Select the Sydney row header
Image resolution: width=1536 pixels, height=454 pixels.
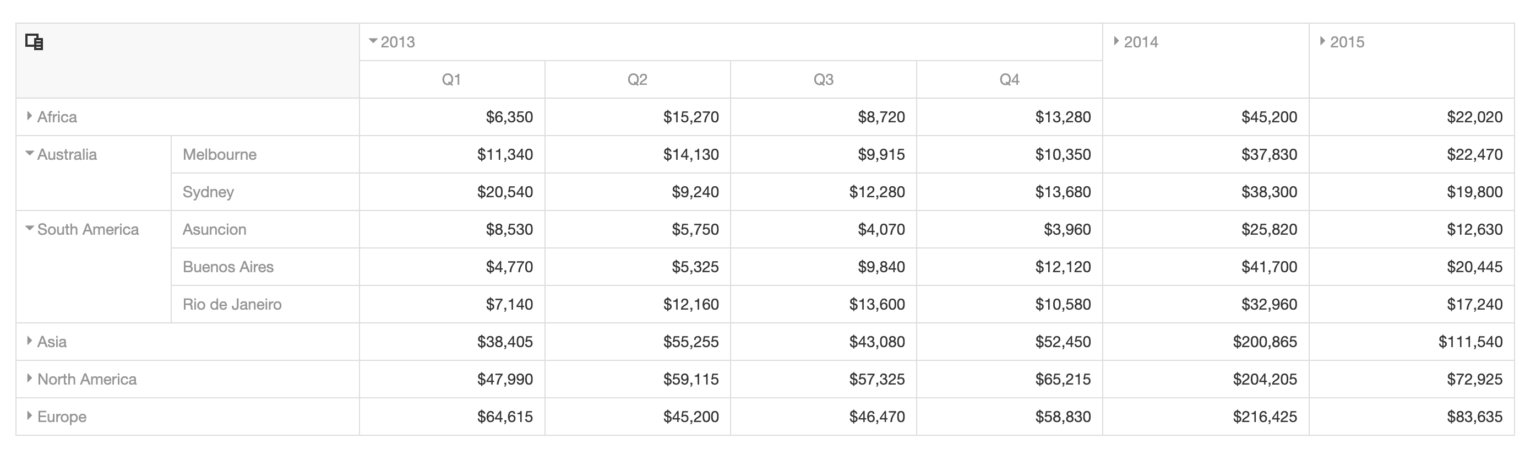[208, 192]
